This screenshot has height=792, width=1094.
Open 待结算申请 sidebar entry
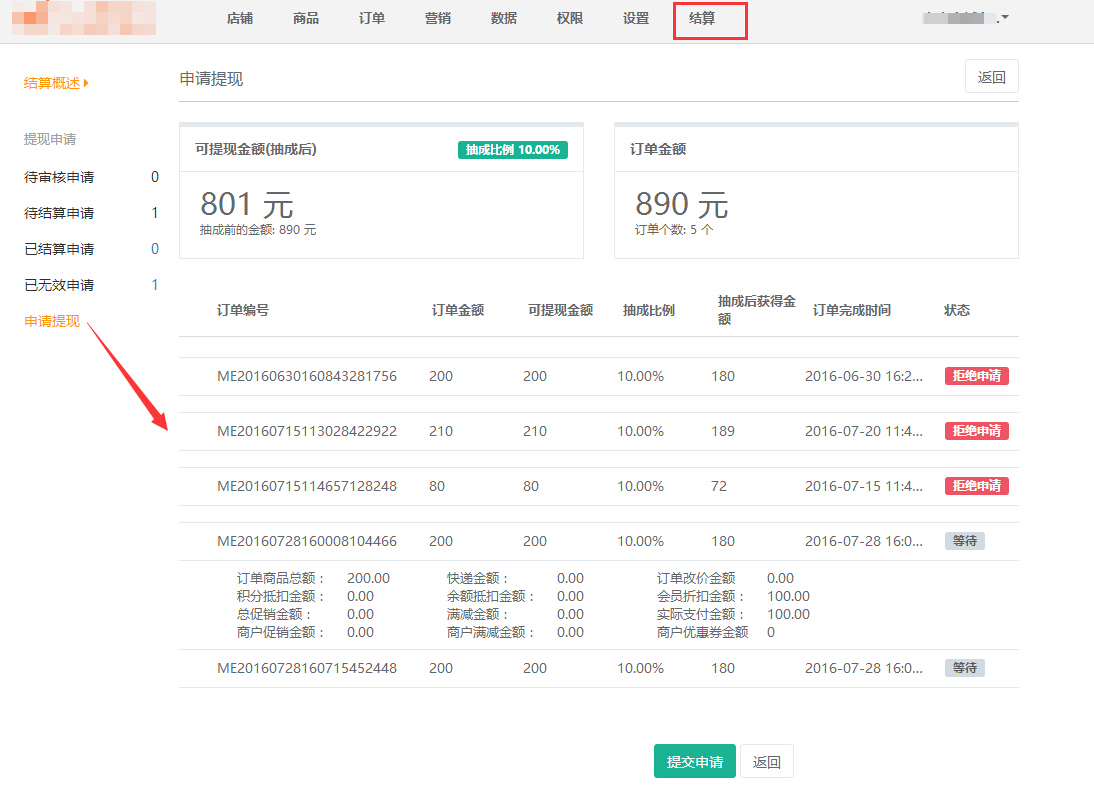pyautogui.click(x=59, y=213)
